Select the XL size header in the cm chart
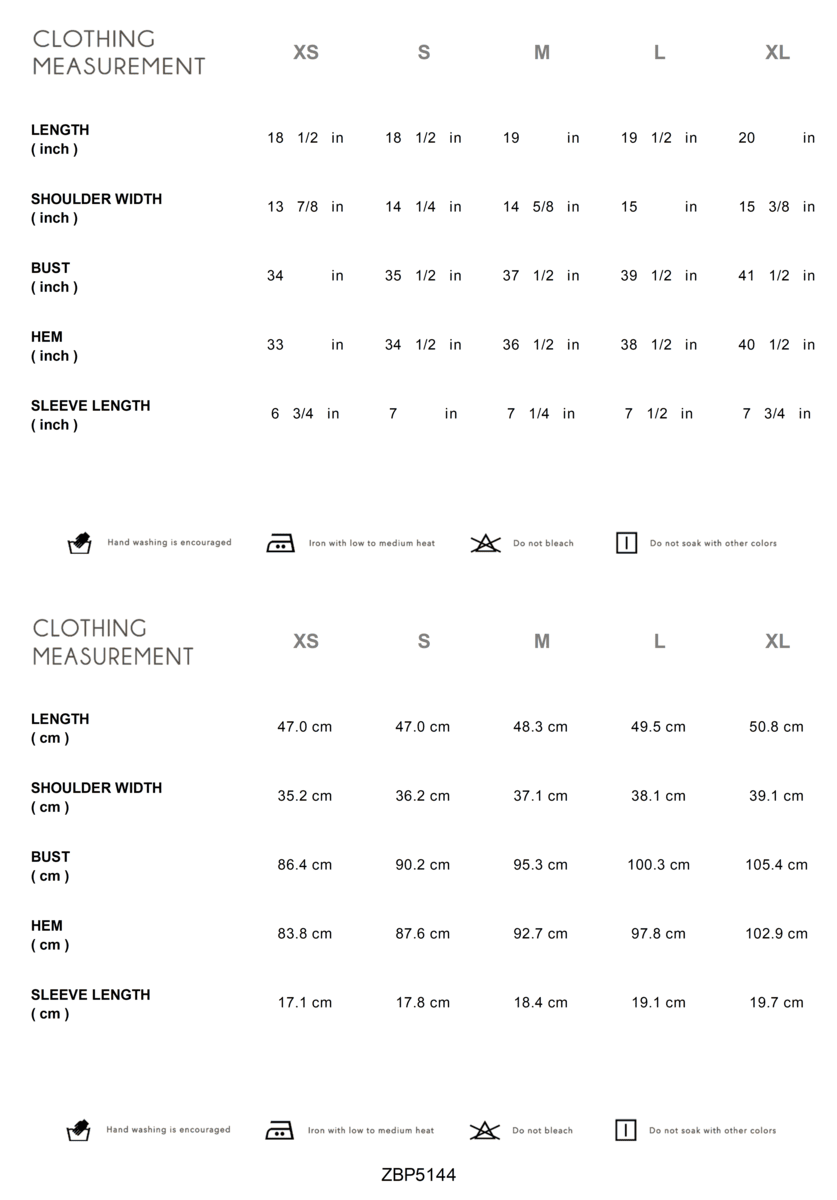This screenshot has width=837, height=1200. [777, 642]
